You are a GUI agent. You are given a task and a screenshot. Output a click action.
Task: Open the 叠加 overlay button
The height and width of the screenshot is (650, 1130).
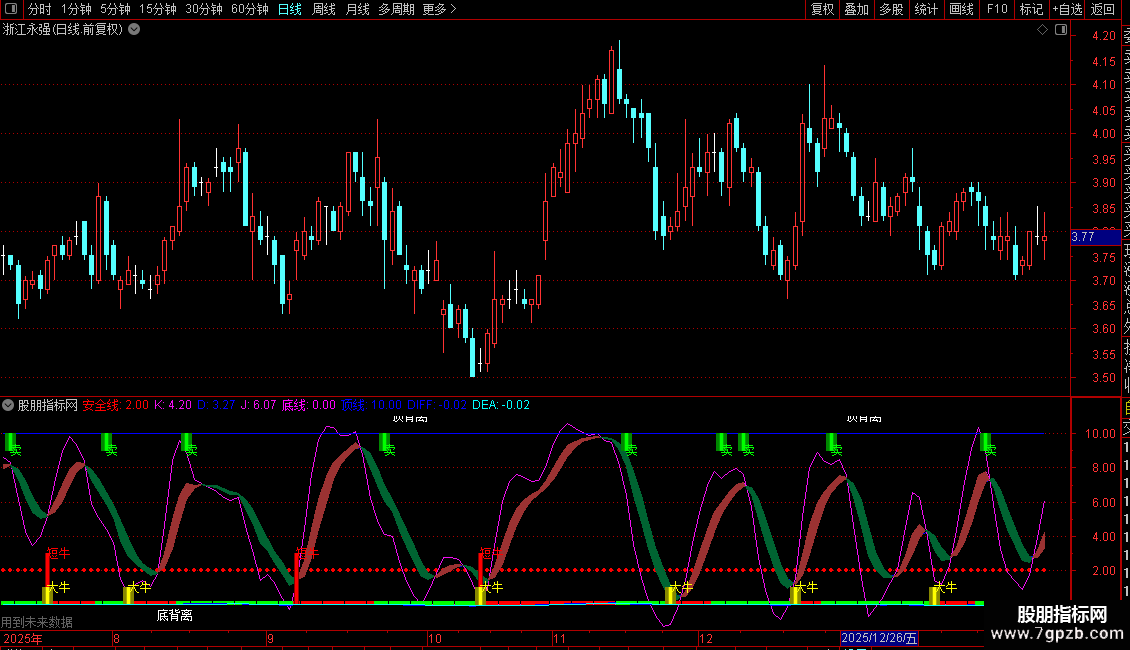click(x=856, y=9)
